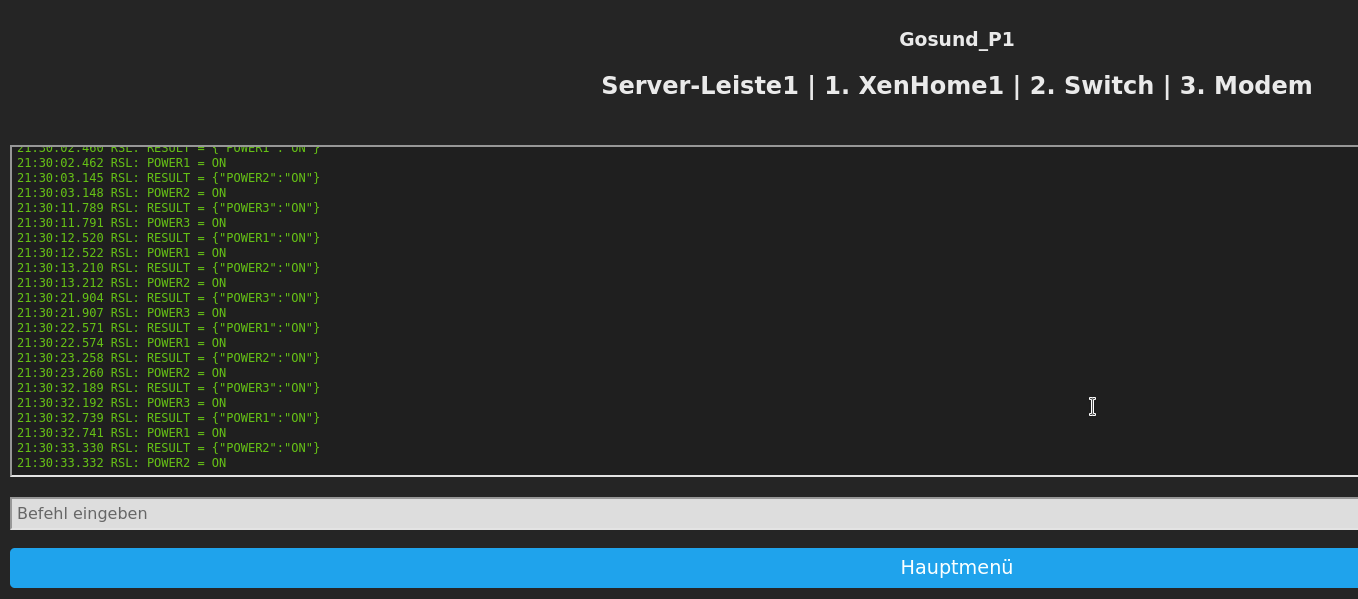Select the 2. Switch label in the header
This screenshot has width=1358, height=599.
coord(1092,86)
